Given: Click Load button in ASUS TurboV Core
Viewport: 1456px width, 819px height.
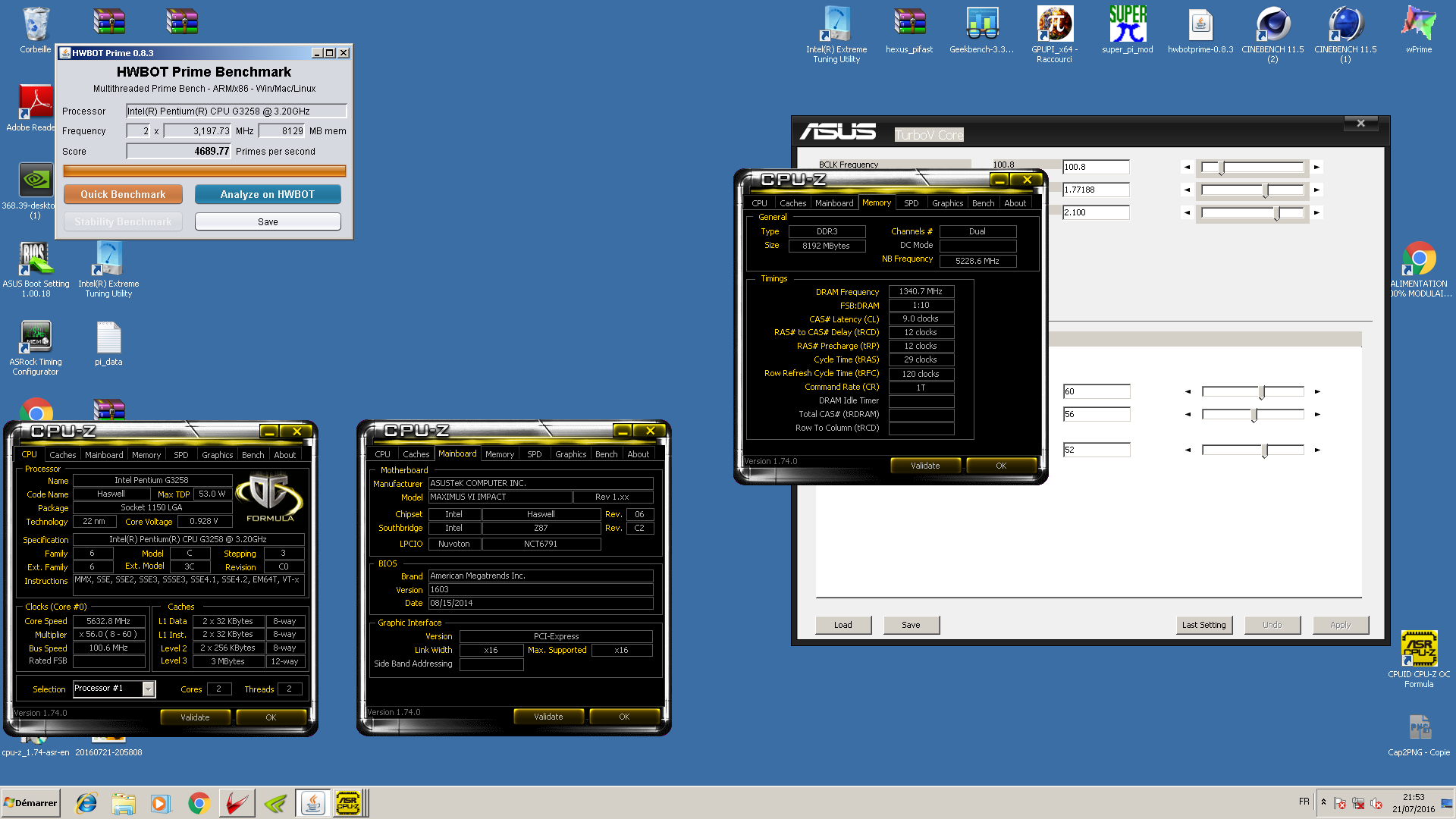Looking at the screenshot, I should [843, 625].
